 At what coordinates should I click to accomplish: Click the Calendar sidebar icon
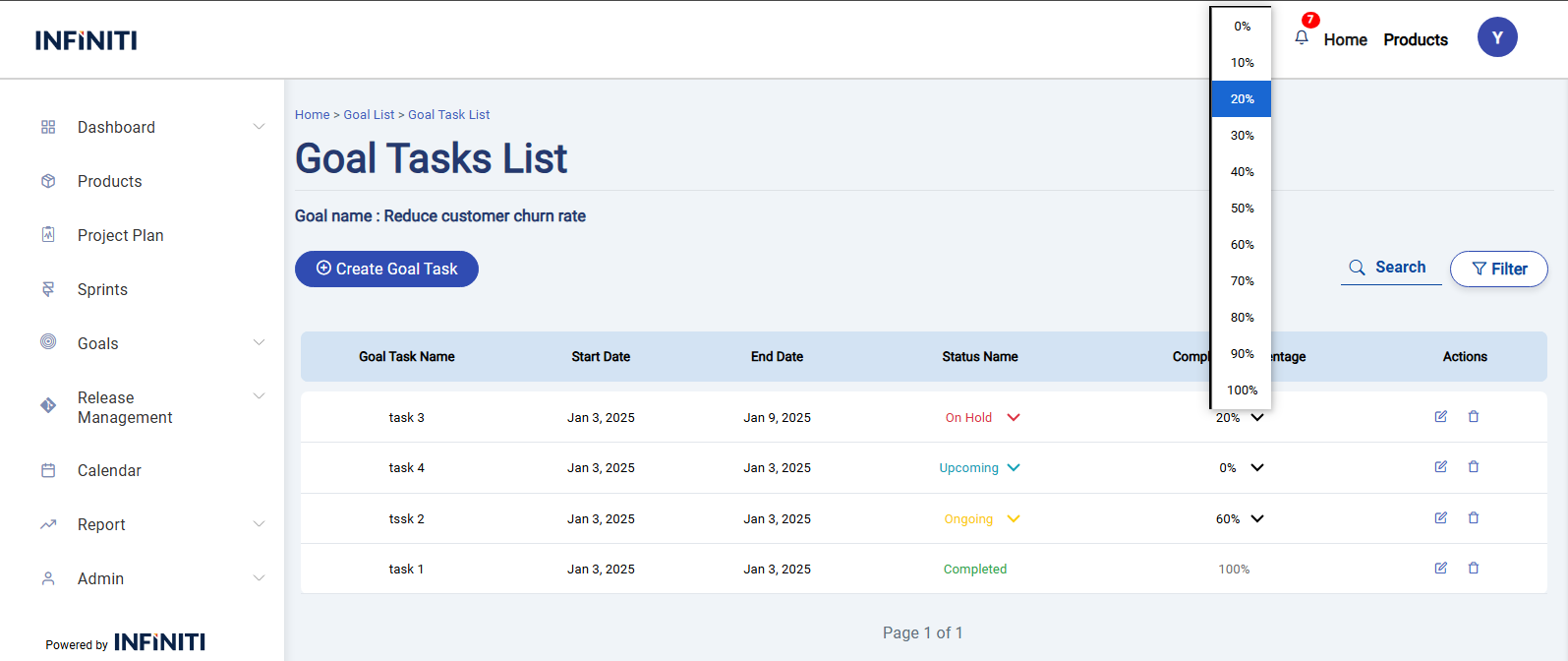pyautogui.click(x=48, y=471)
